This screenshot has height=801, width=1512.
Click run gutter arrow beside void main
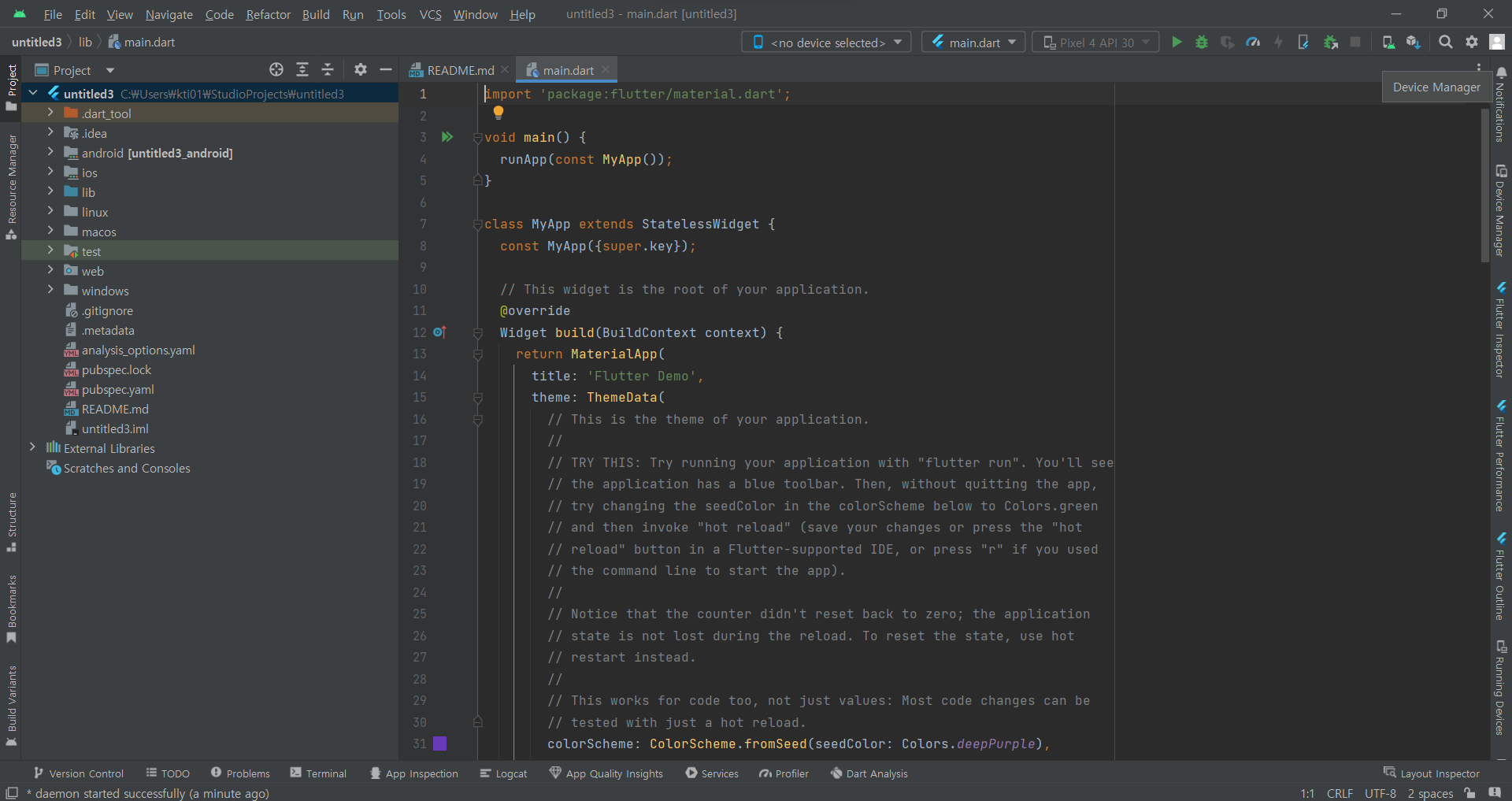click(447, 137)
